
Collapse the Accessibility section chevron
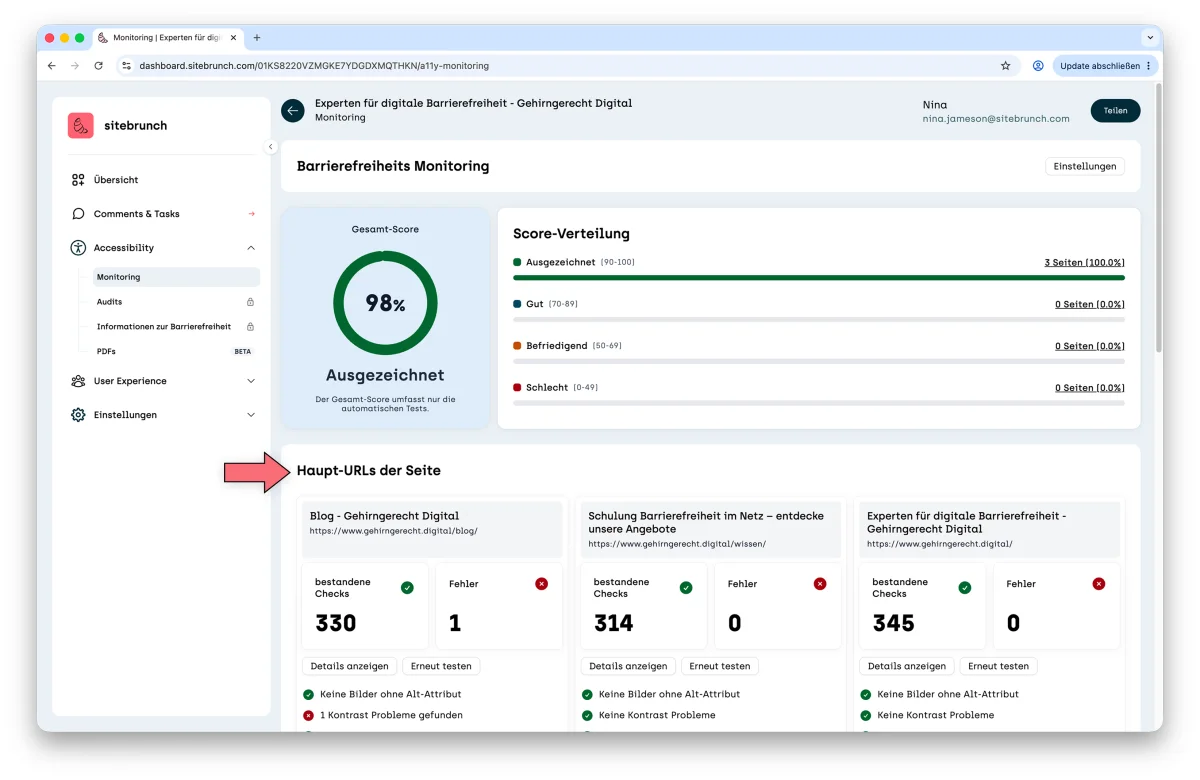pyautogui.click(x=251, y=248)
